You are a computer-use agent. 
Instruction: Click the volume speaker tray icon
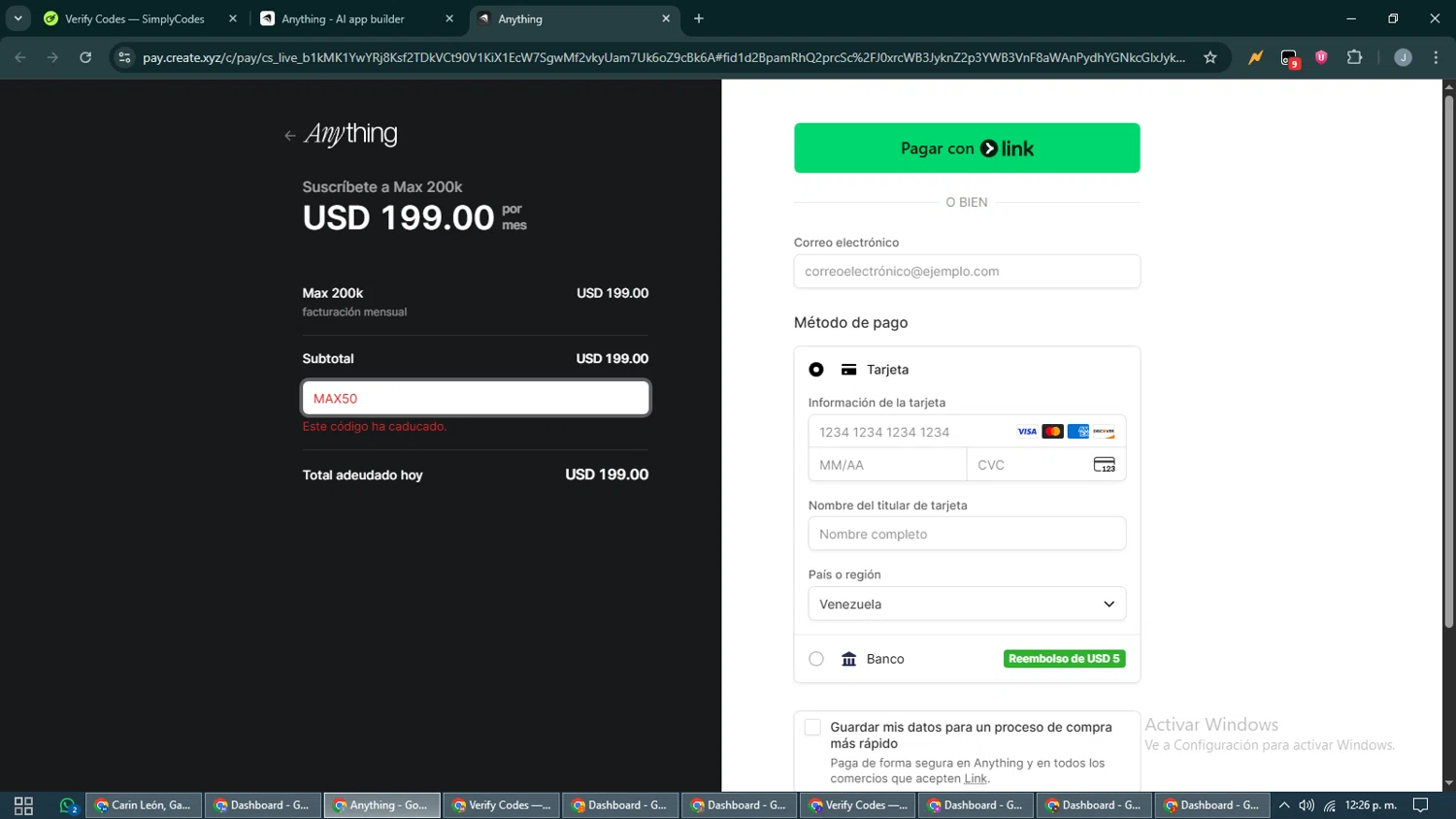coord(1307,805)
